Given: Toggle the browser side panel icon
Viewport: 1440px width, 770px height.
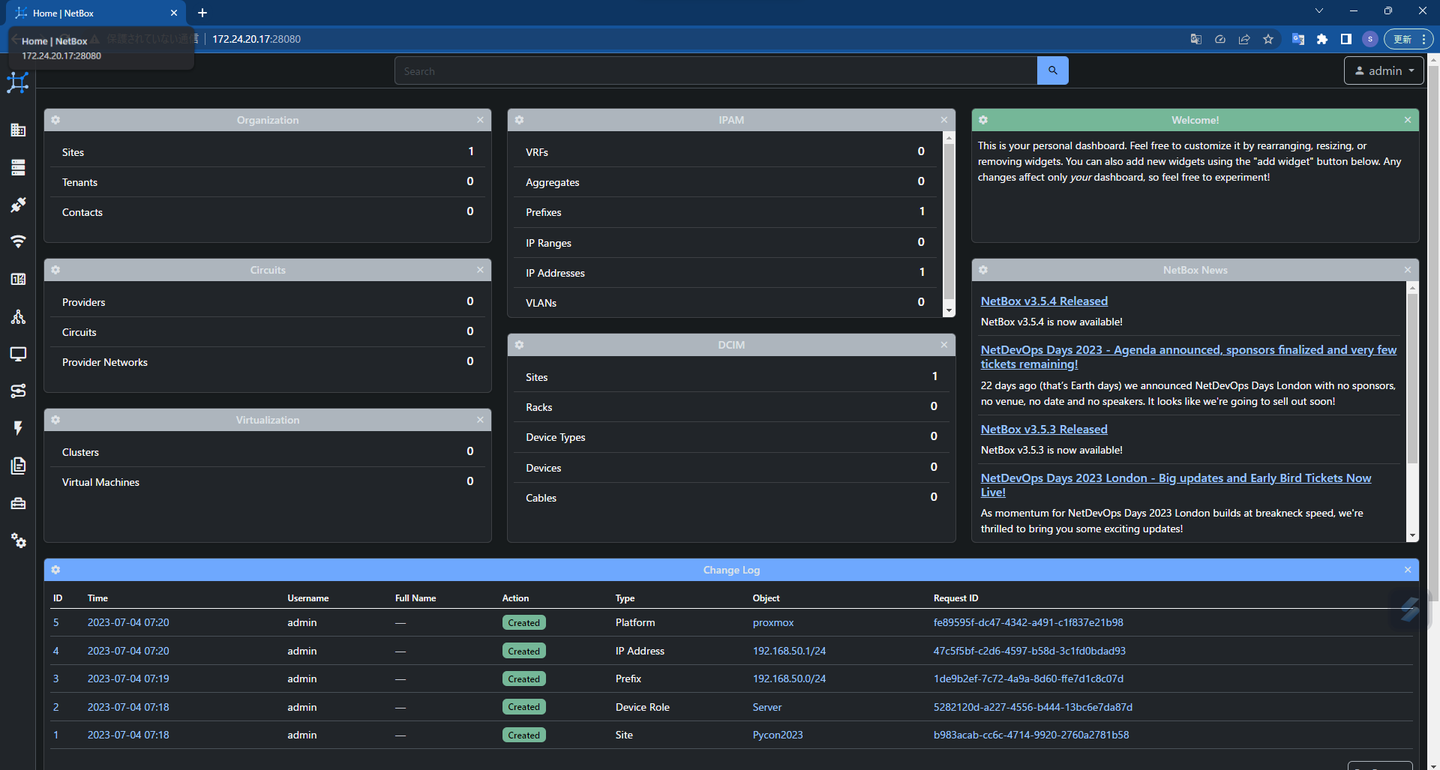Looking at the screenshot, I should click(x=1346, y=39).
